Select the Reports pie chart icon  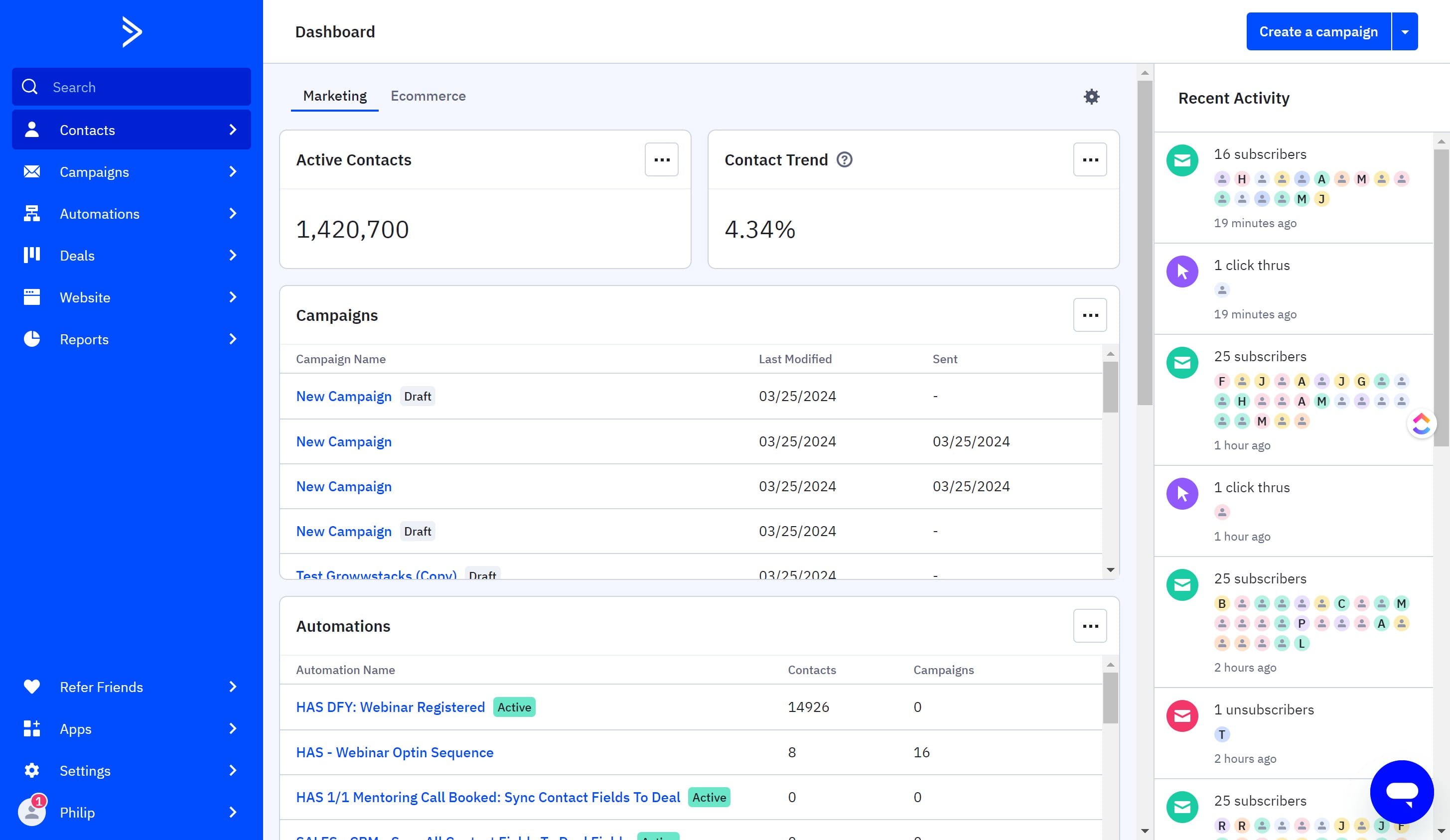click(32, 339)
